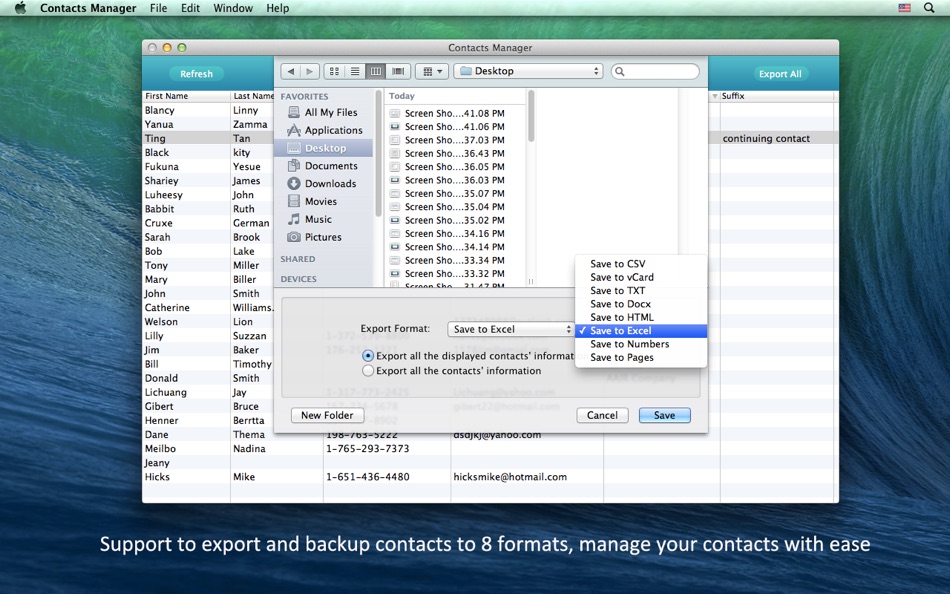Select contact Blancy in the list
Viewport: 950px width, 594px height.
point(159,110)
